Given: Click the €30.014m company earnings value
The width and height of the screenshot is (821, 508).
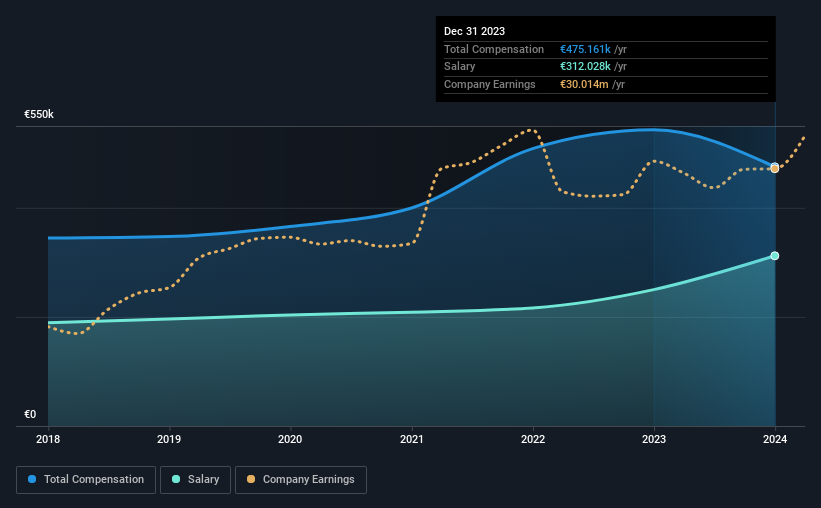Looking at the screenshot, I should pyautogui.click(x=584, y=84).
